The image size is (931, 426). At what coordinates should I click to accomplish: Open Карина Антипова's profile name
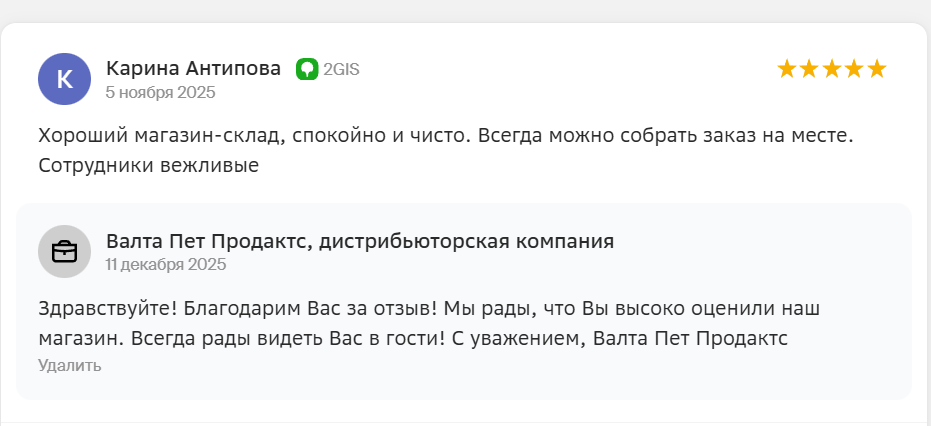click(193, 69)
